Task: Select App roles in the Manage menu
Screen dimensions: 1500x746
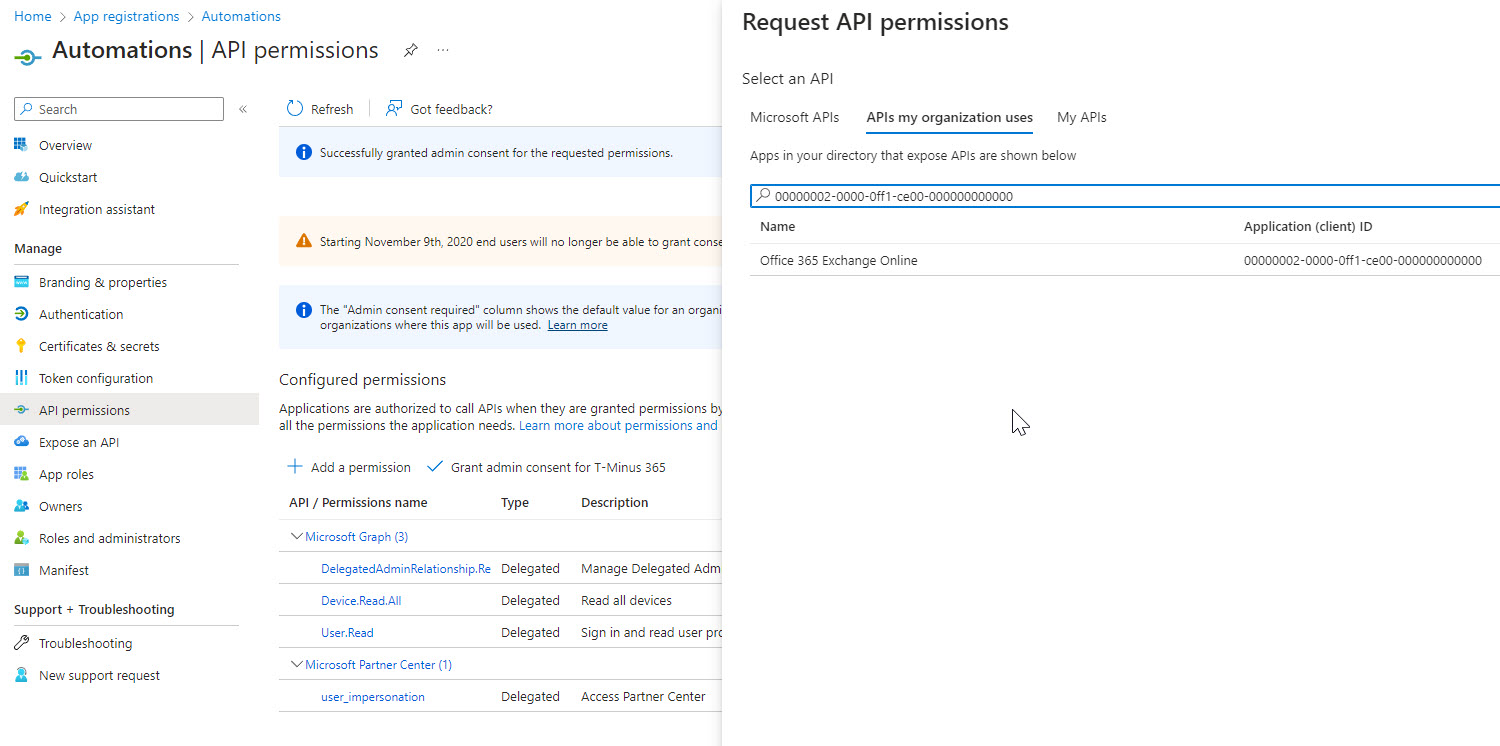Action: [66, 474]
